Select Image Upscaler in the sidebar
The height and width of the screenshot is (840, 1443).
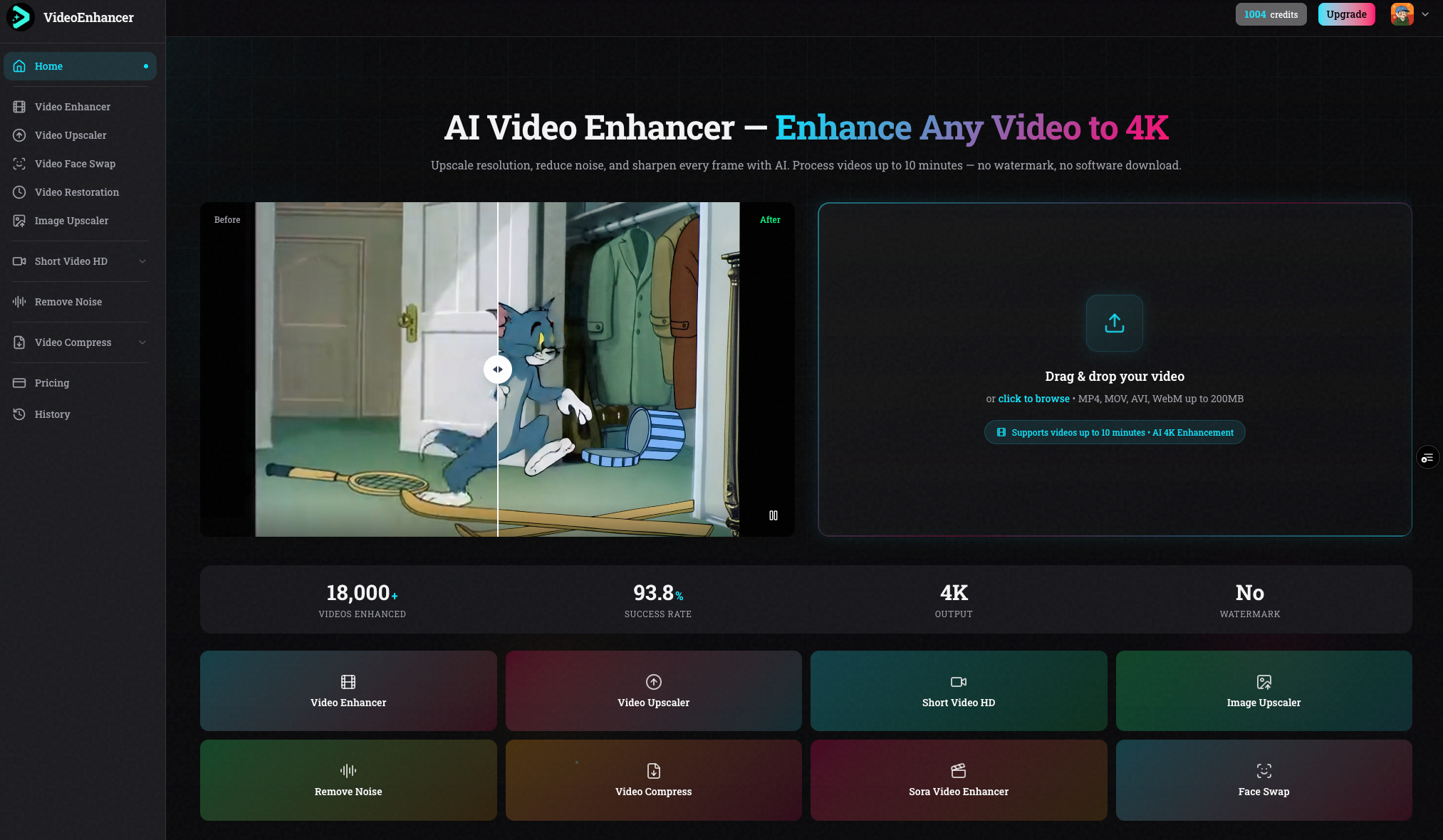click(x=71, y=221)
